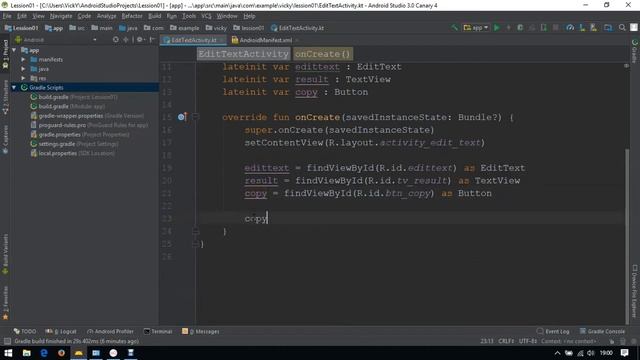Hide the Project panel via hide icon
The image size is (640, 360).
(x=152, y=40)
